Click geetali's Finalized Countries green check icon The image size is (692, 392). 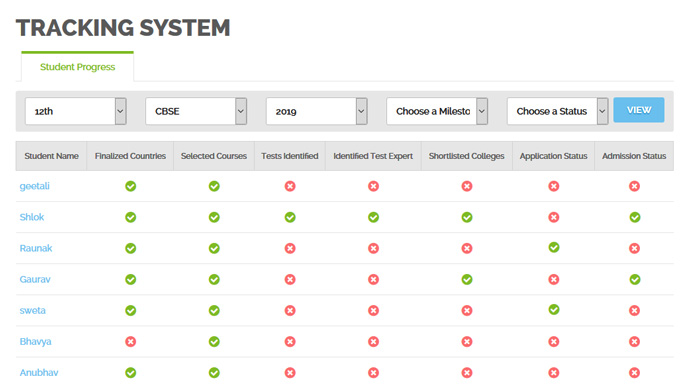[131, 186]
